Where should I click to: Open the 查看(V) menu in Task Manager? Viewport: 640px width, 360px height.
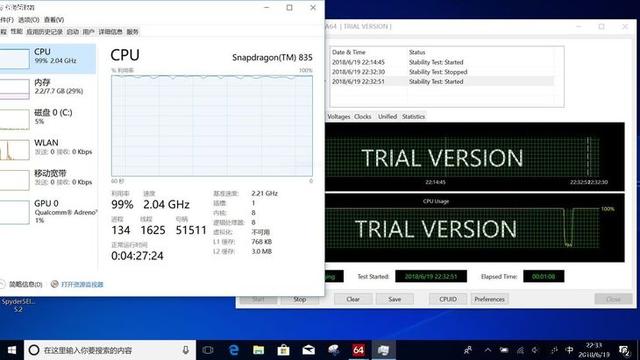pos(54,20)
